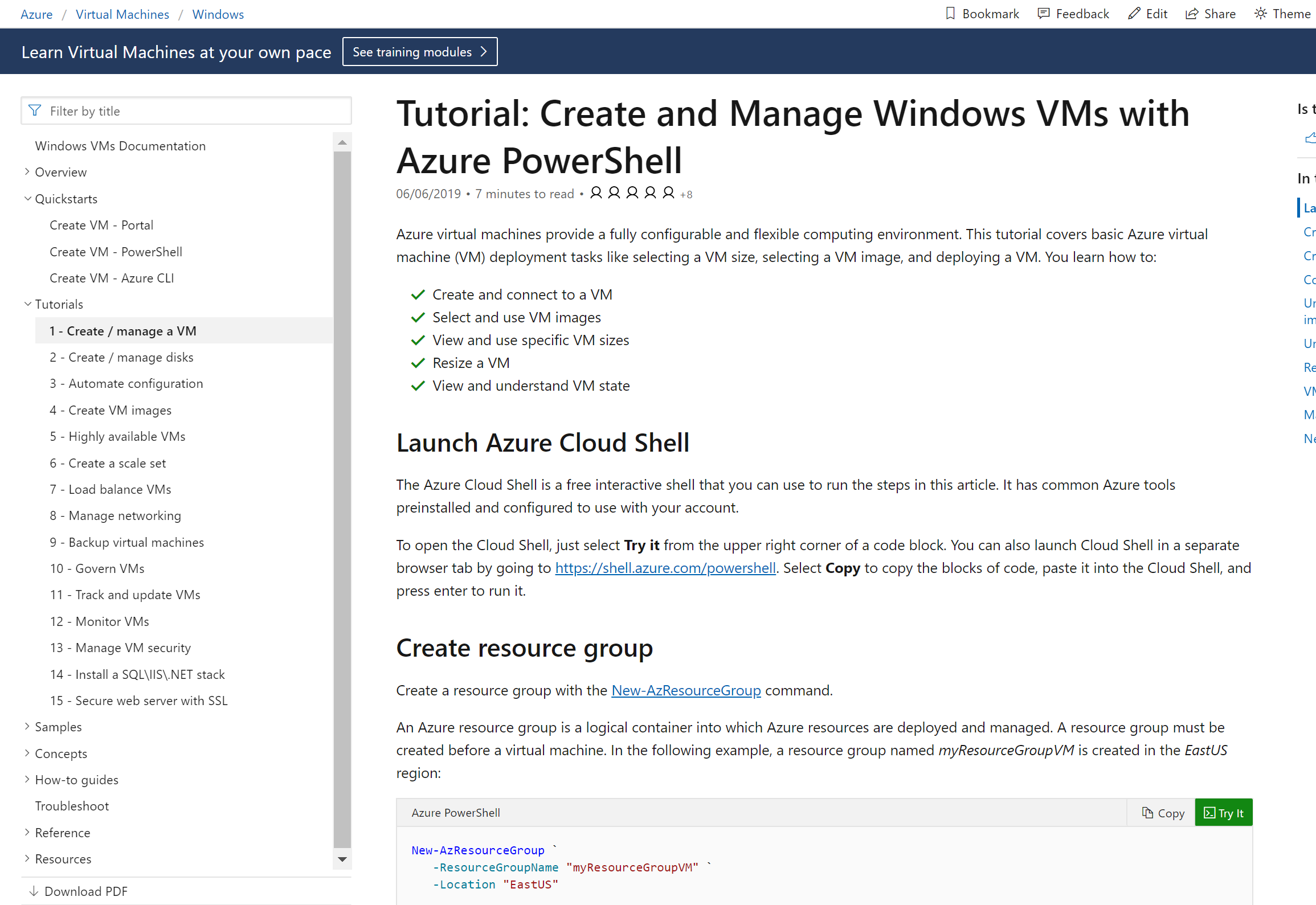Collapse the Tutorials section
The width and height of the screenshot is (1316, 905).
[x=27, y=304]
